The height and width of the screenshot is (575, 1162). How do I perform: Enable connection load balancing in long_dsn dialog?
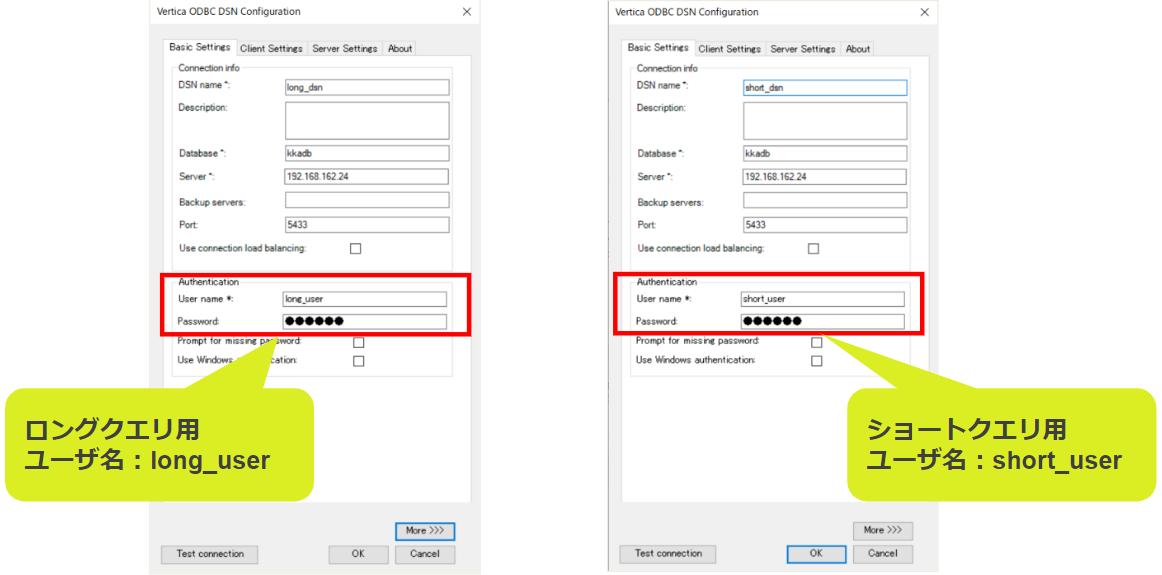click(x=355, y=249)
